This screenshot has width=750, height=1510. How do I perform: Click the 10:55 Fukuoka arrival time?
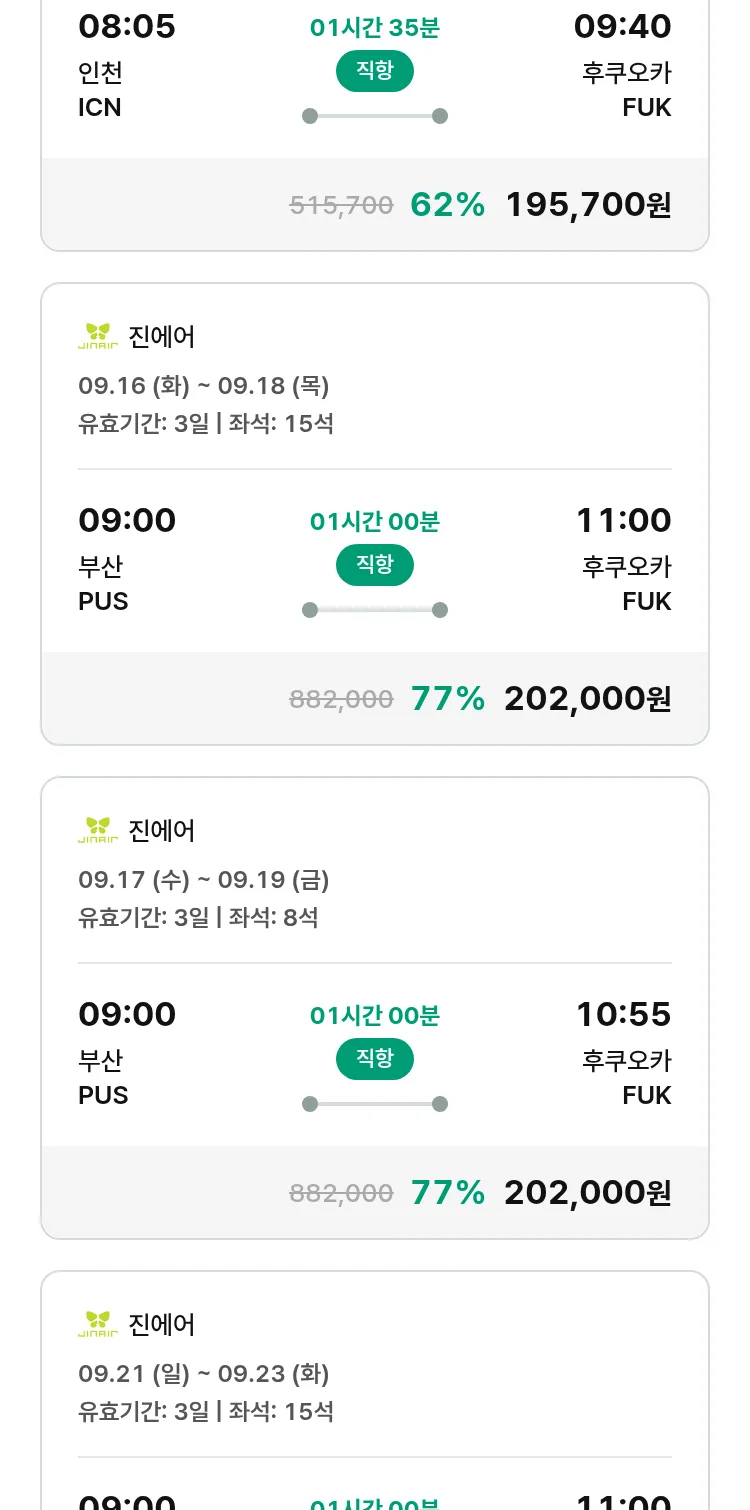(x=623, y=1014)
